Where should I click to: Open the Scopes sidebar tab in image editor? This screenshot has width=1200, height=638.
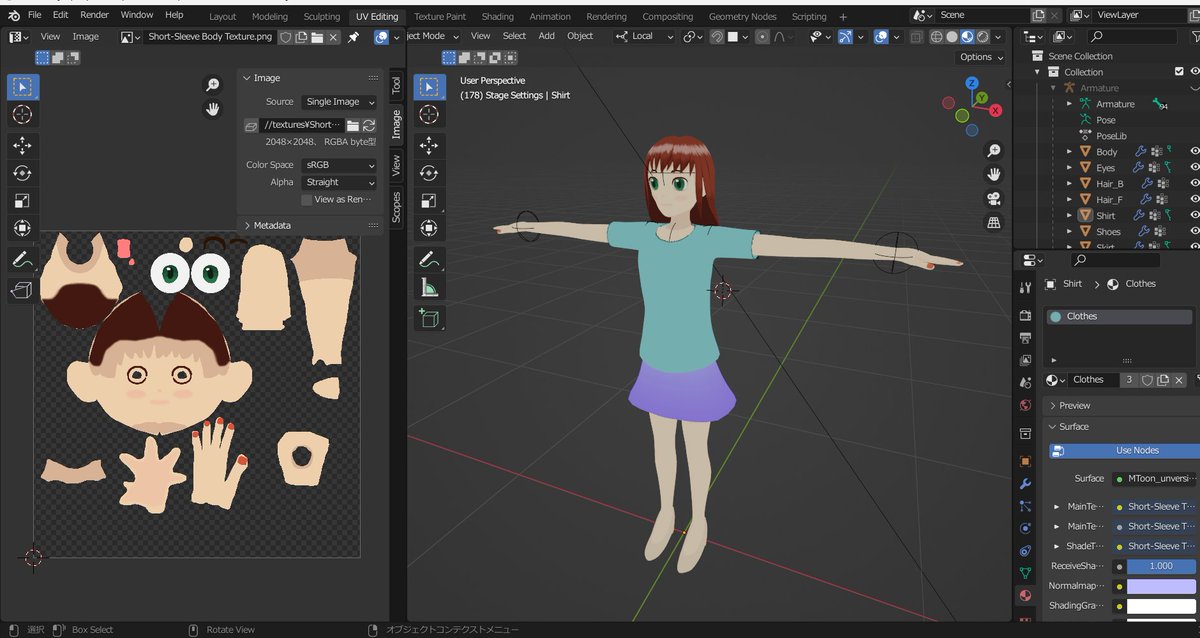[x=396, y=206]
